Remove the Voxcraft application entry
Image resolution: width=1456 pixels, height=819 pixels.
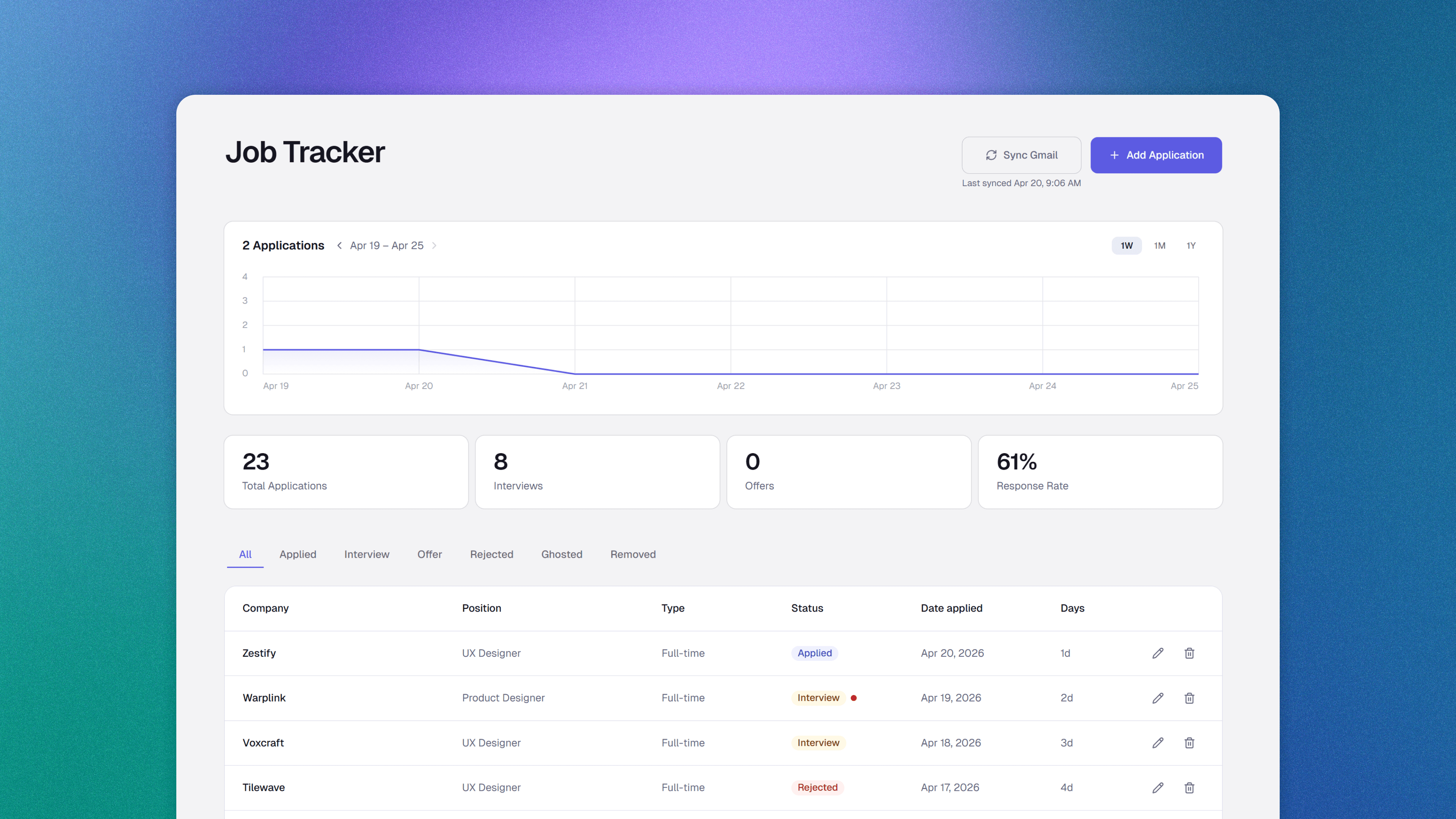coord(1189,743)
